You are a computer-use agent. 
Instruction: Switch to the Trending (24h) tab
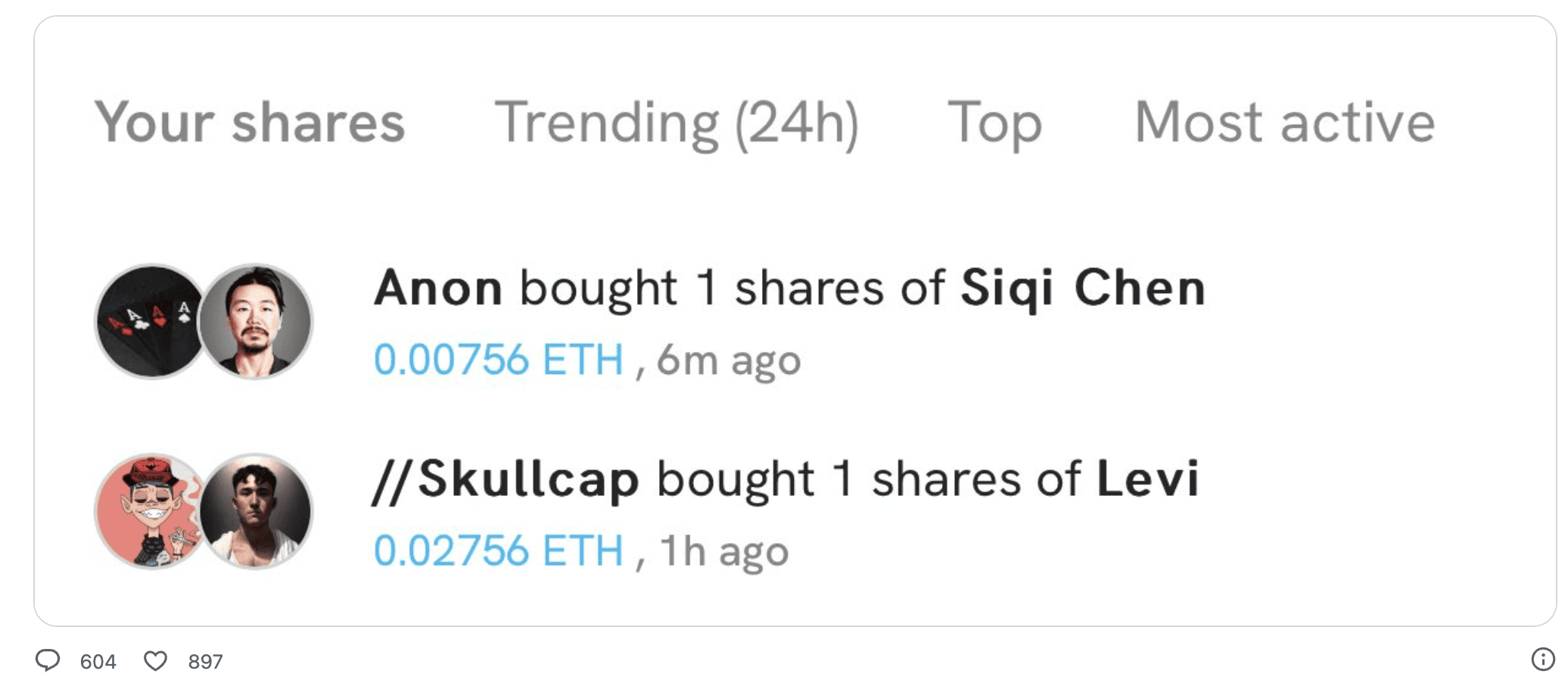click(677, 123)
